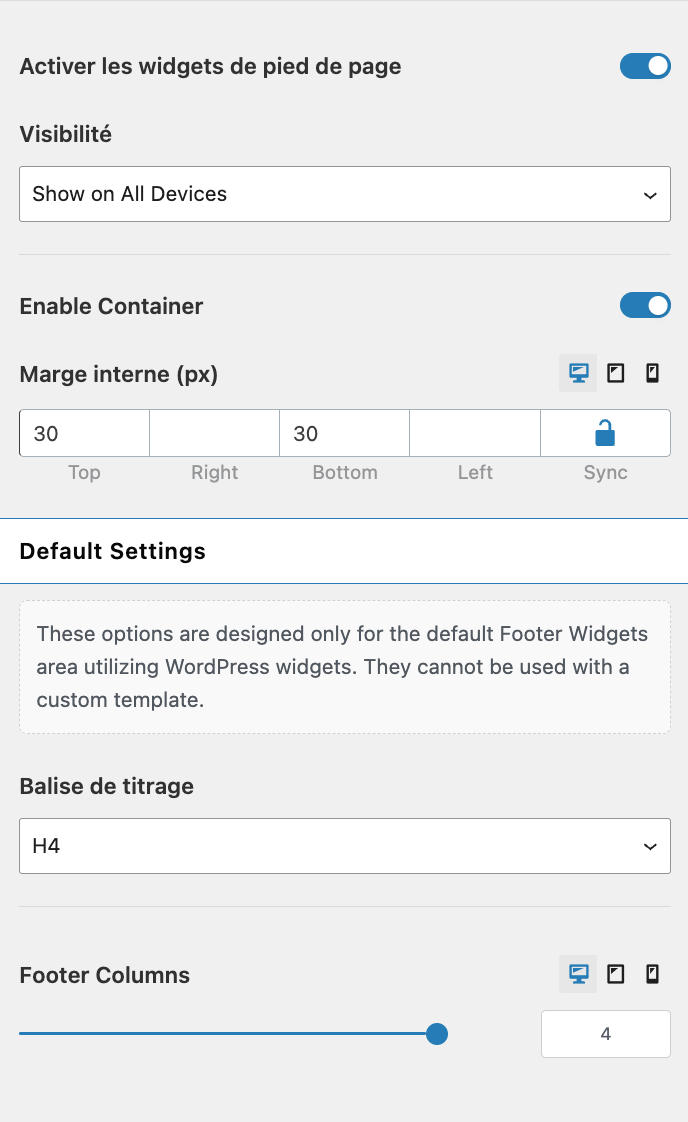This screenshot has width=688, height=1122.
Task: Click the Show on All Devices text
Action: pos(130,194)
